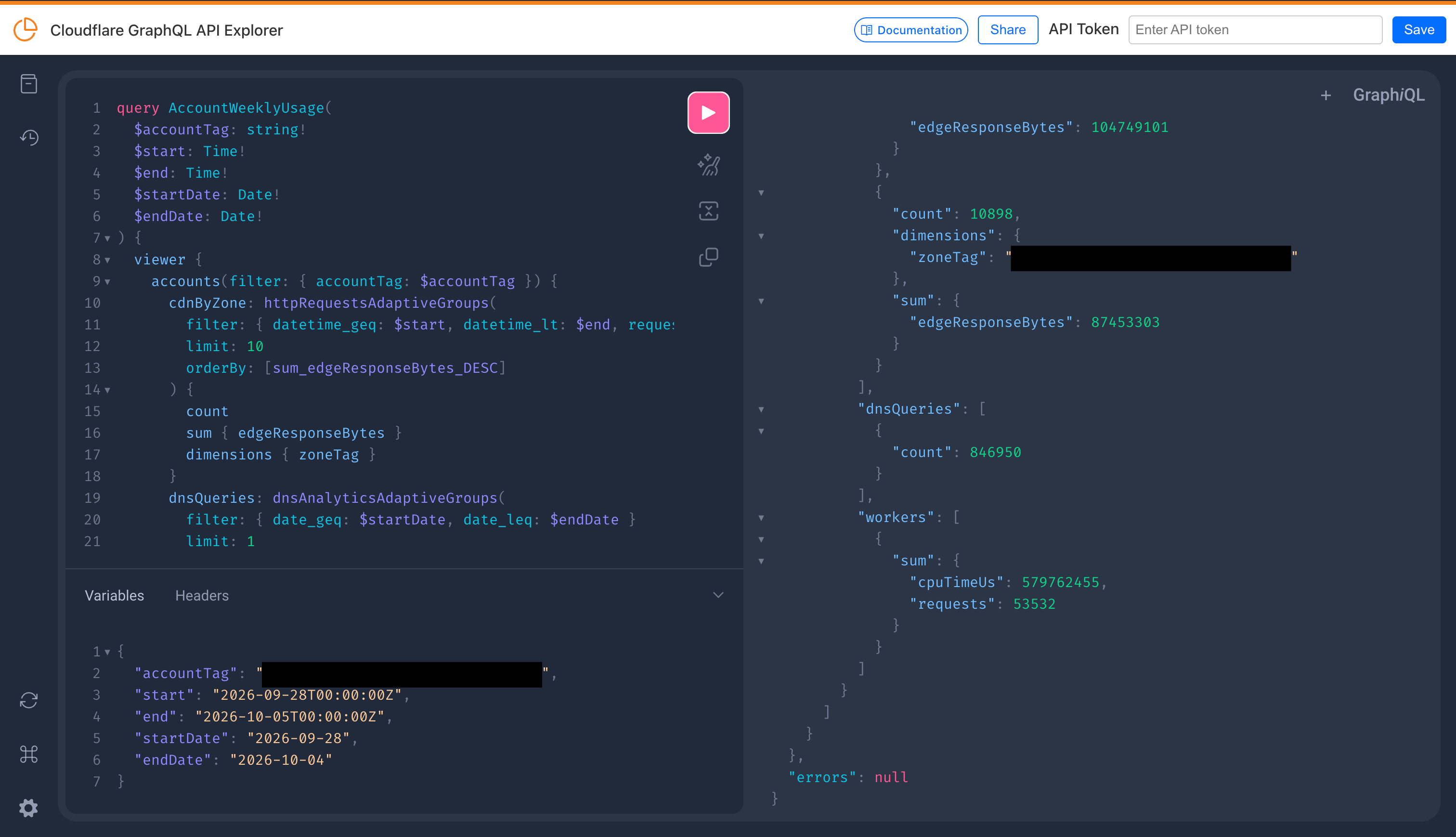Viewport: 1456px width, 837px height.
Task: Collapse the variables editor with chevron
Action: click(x=718, y=595)
